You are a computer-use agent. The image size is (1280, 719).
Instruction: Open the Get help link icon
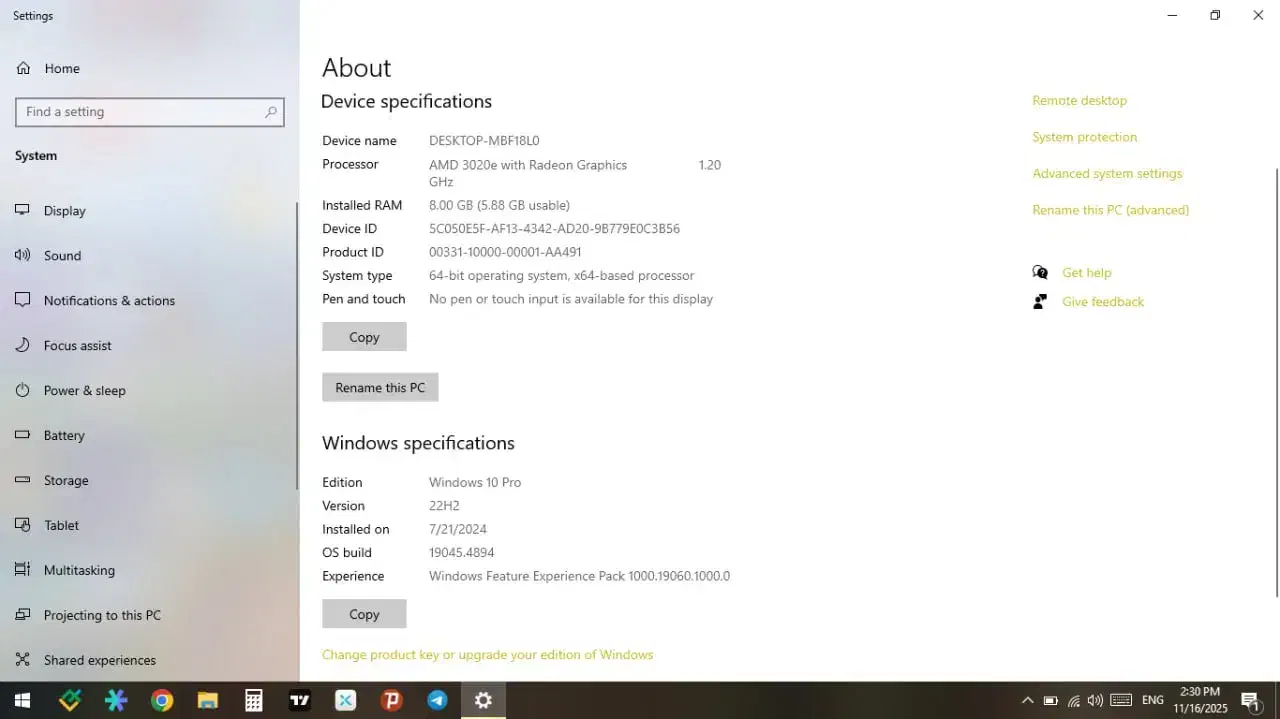pos(1040,272)
